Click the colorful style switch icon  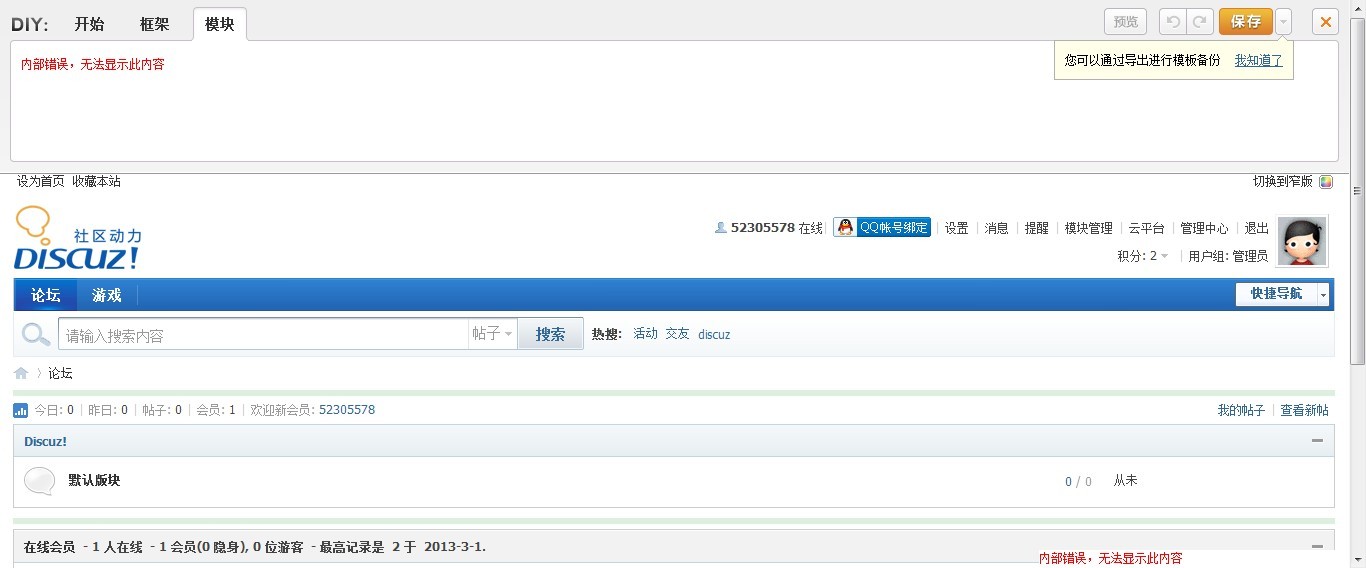[x=1326, y=182]
